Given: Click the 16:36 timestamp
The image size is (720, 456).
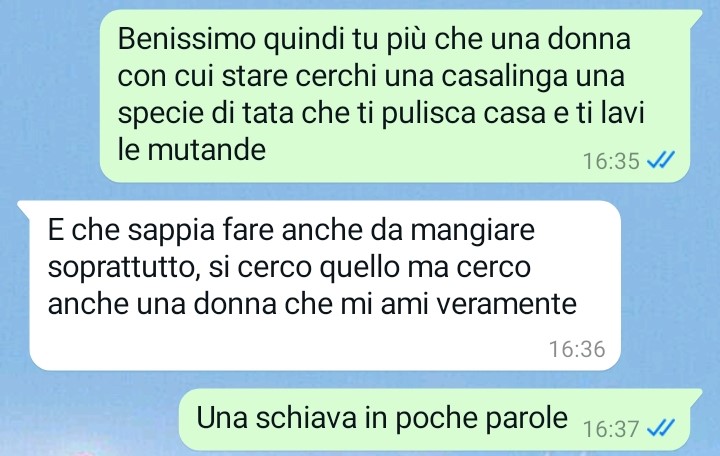Looking at the screenshot, I should pyautogui.click(x=577, y=349).
